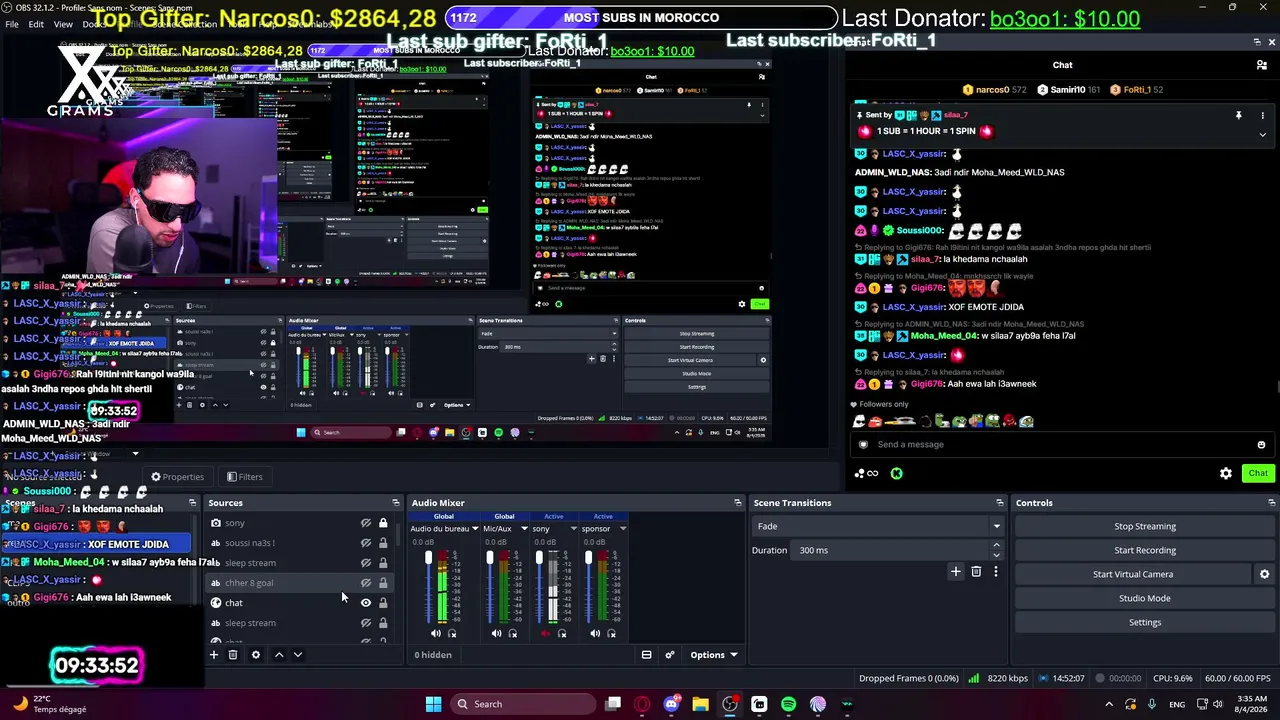Expand sony audio channel menu
This screenshot has width=1280, height=720.
[x=573, y=529]
